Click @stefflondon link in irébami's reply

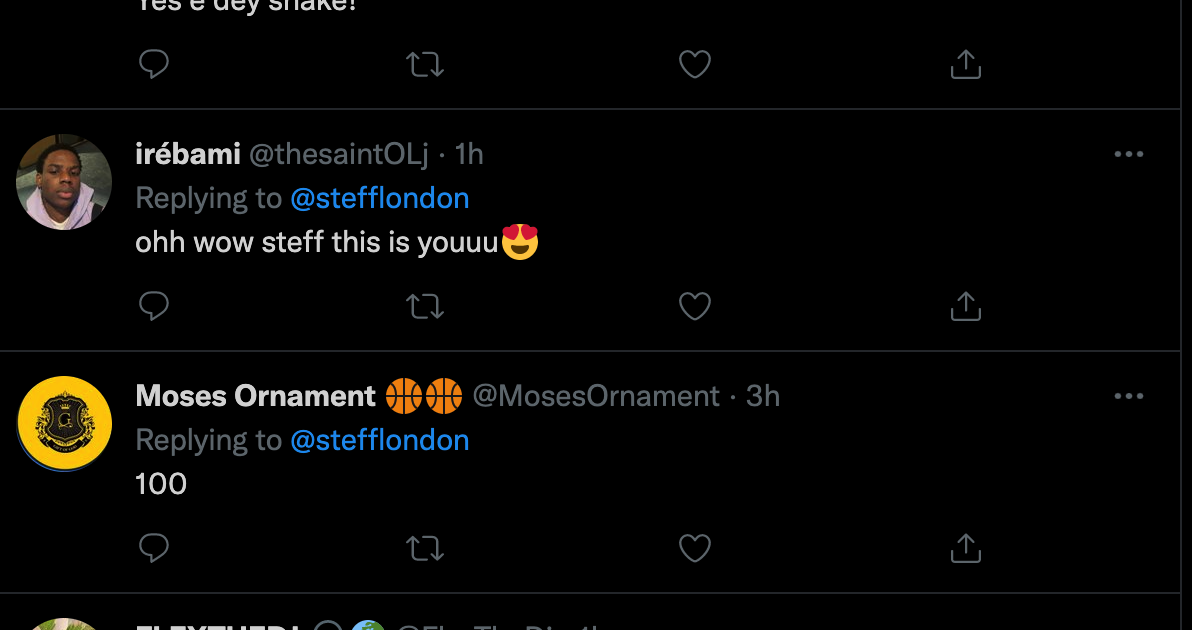(379, 199)
